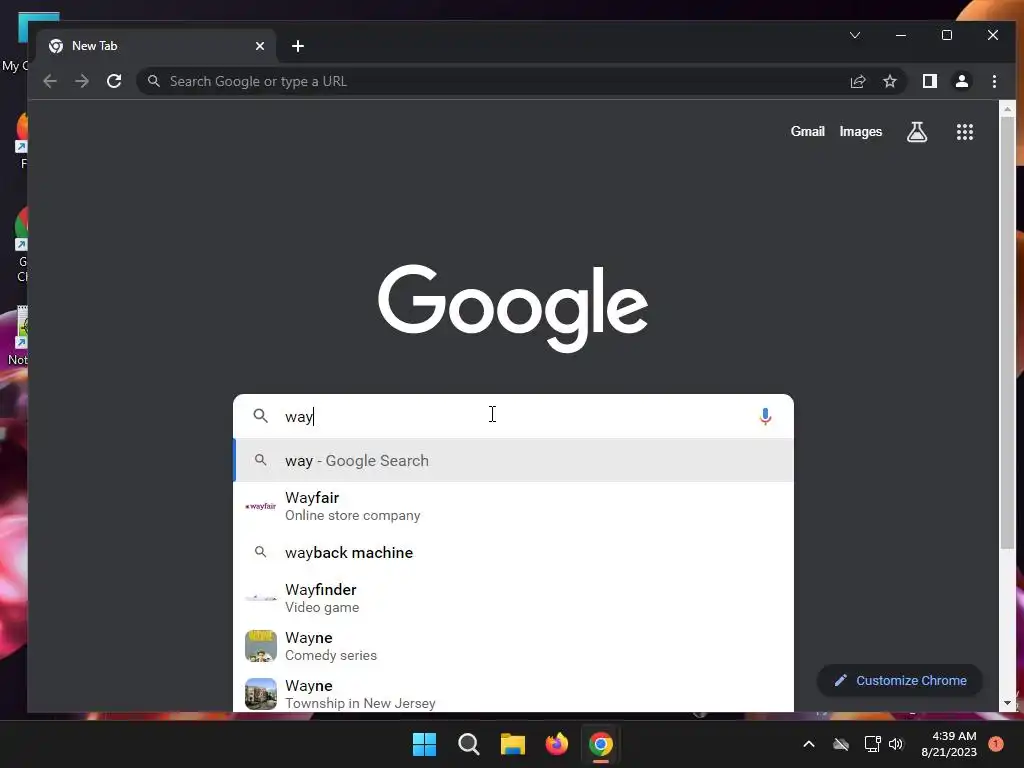
Task: Minimize the Chrome window
Action: [x=901, y=35]
